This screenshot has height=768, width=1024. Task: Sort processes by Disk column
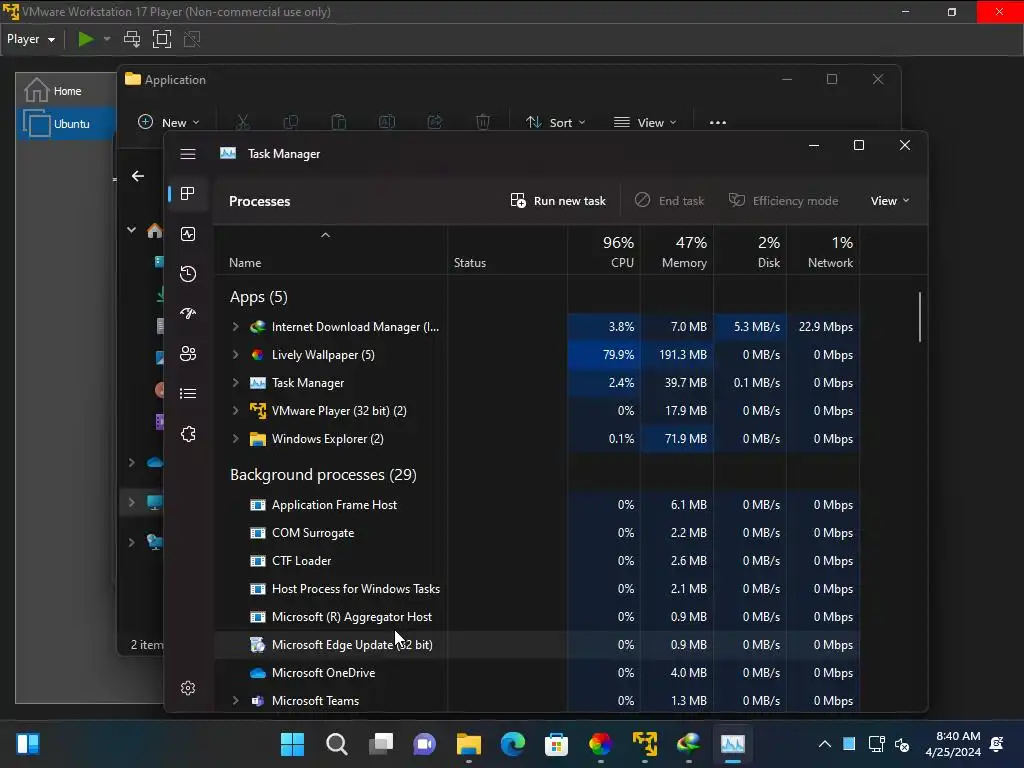click(750, 251)
